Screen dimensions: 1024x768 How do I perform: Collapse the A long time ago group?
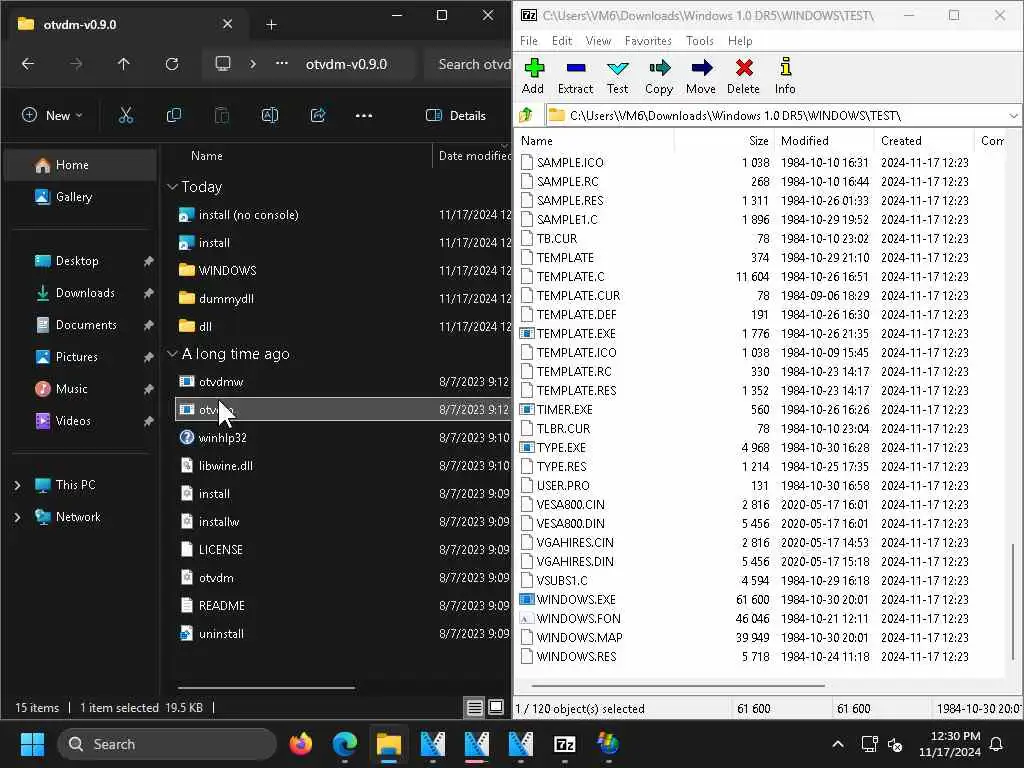(172, 354)
